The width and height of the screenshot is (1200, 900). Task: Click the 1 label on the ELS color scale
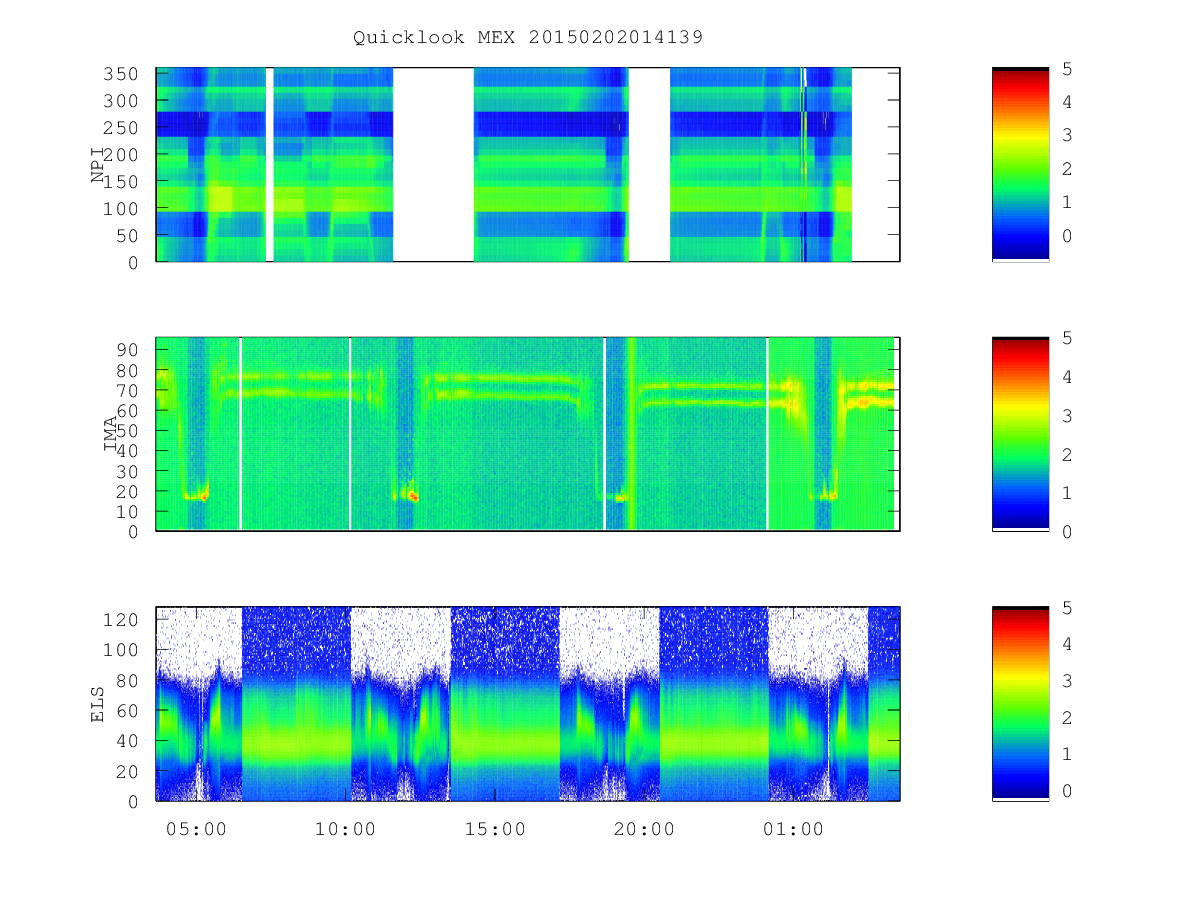(x=1067, y=754)
